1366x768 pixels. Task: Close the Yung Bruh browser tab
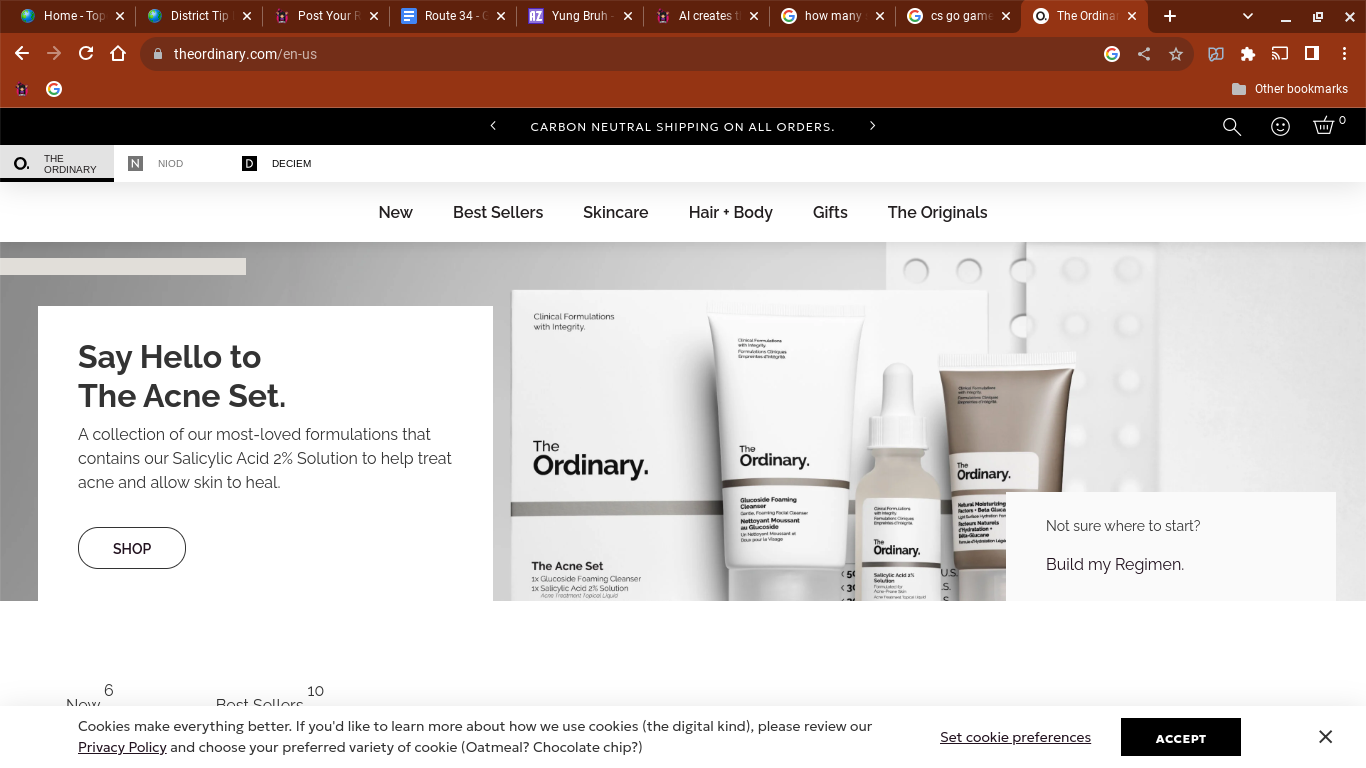[x=627, y=16]
